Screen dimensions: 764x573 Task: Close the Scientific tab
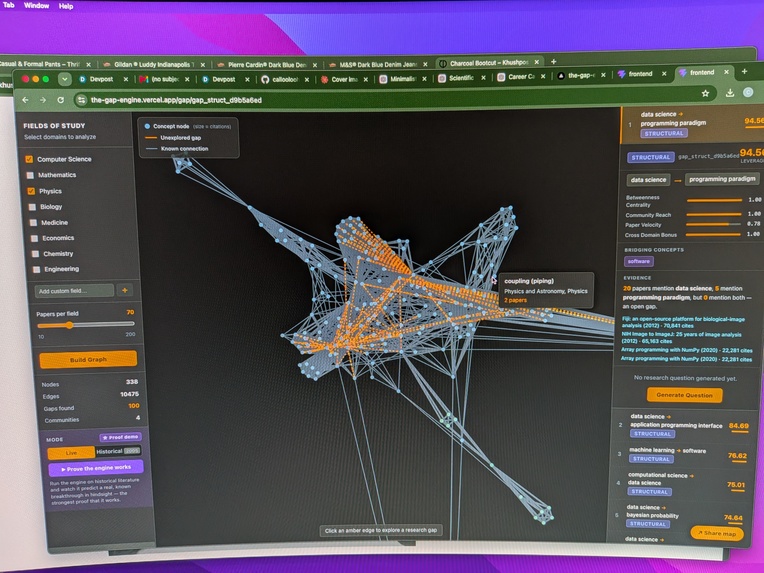coord(483,77)
